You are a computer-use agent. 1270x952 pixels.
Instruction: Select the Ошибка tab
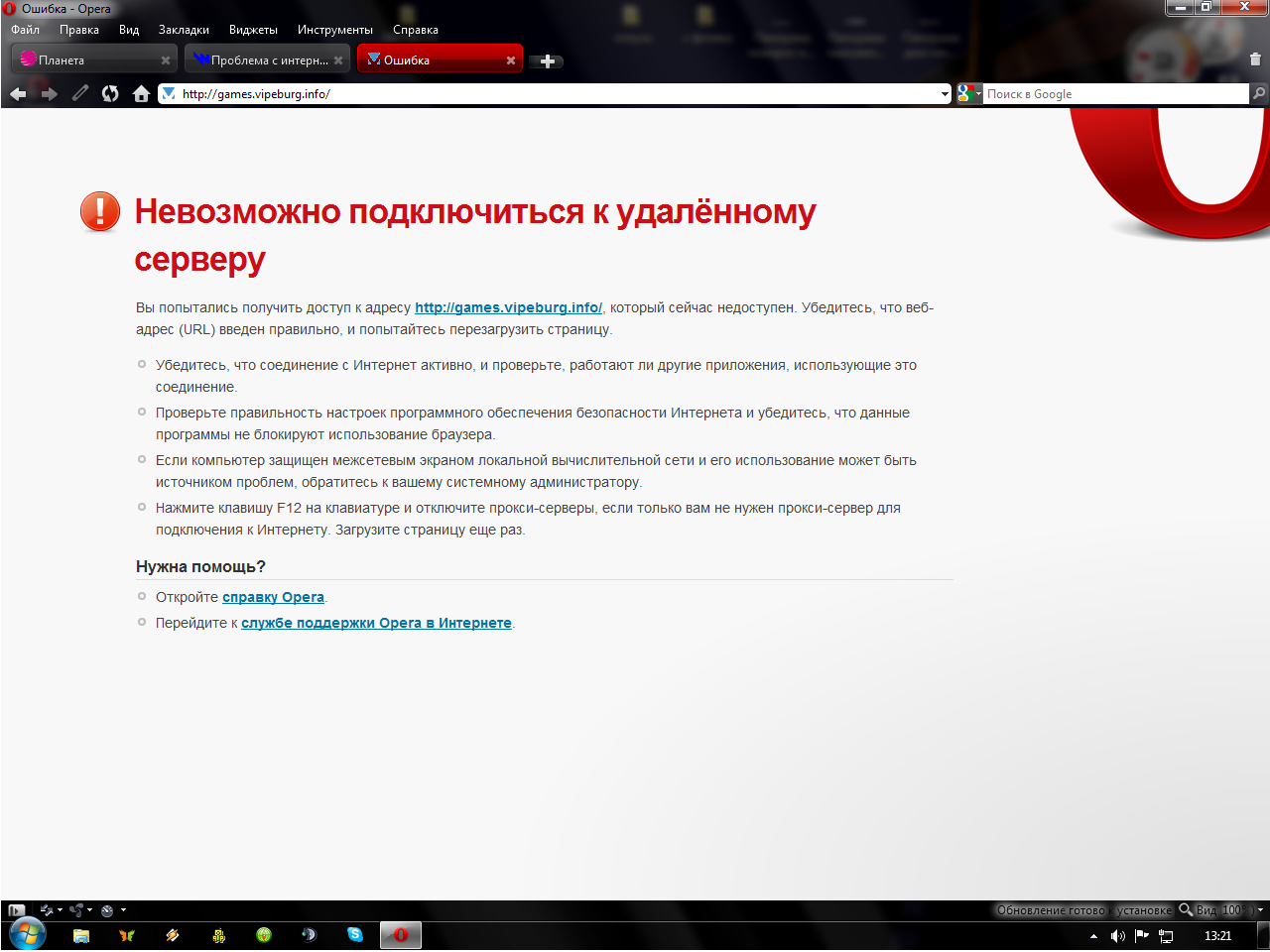click(x=440, y=59)
